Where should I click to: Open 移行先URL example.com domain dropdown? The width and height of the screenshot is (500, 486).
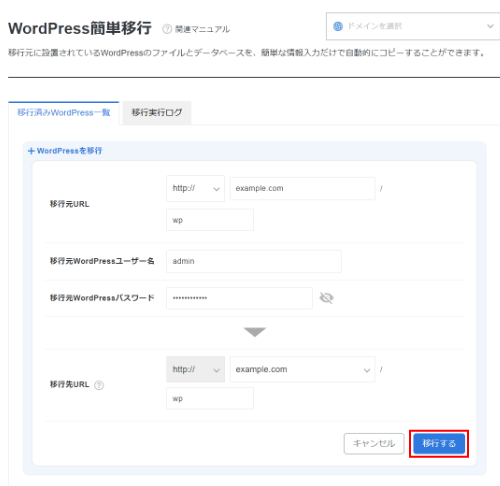tap(302, 369)
